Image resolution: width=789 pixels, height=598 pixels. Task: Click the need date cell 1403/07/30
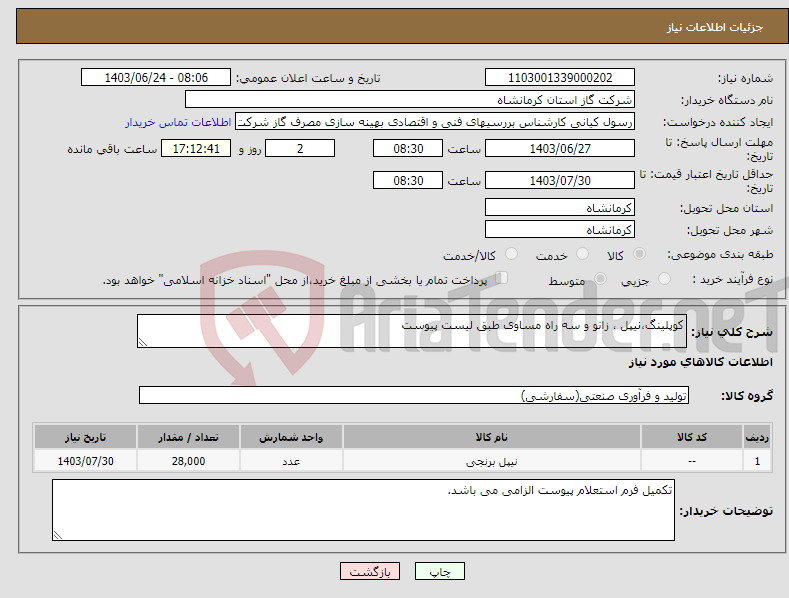pyautogui.click(x=86, y=461)
